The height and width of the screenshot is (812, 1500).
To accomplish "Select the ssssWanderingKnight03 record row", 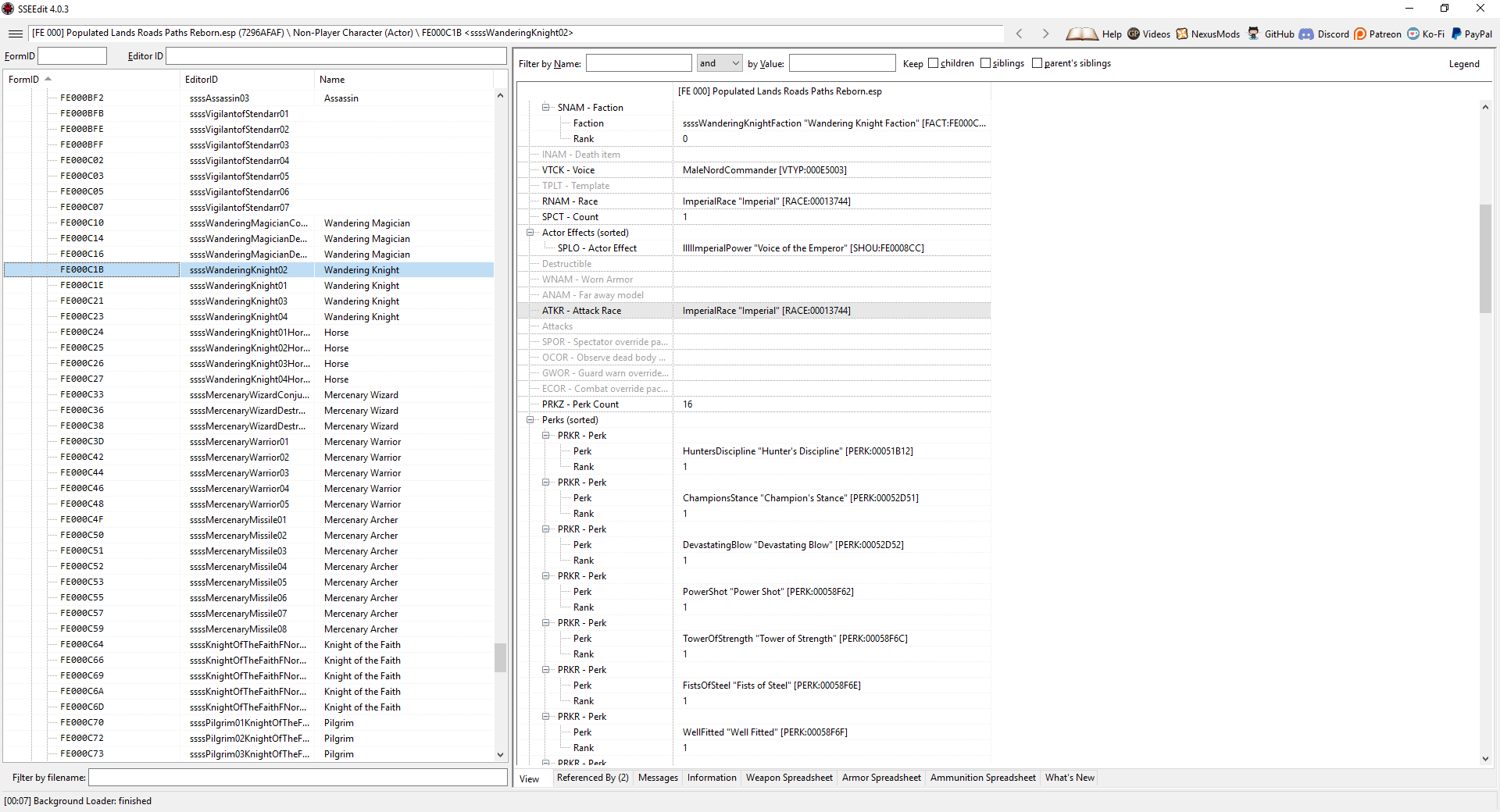I will tap(238, 301).
